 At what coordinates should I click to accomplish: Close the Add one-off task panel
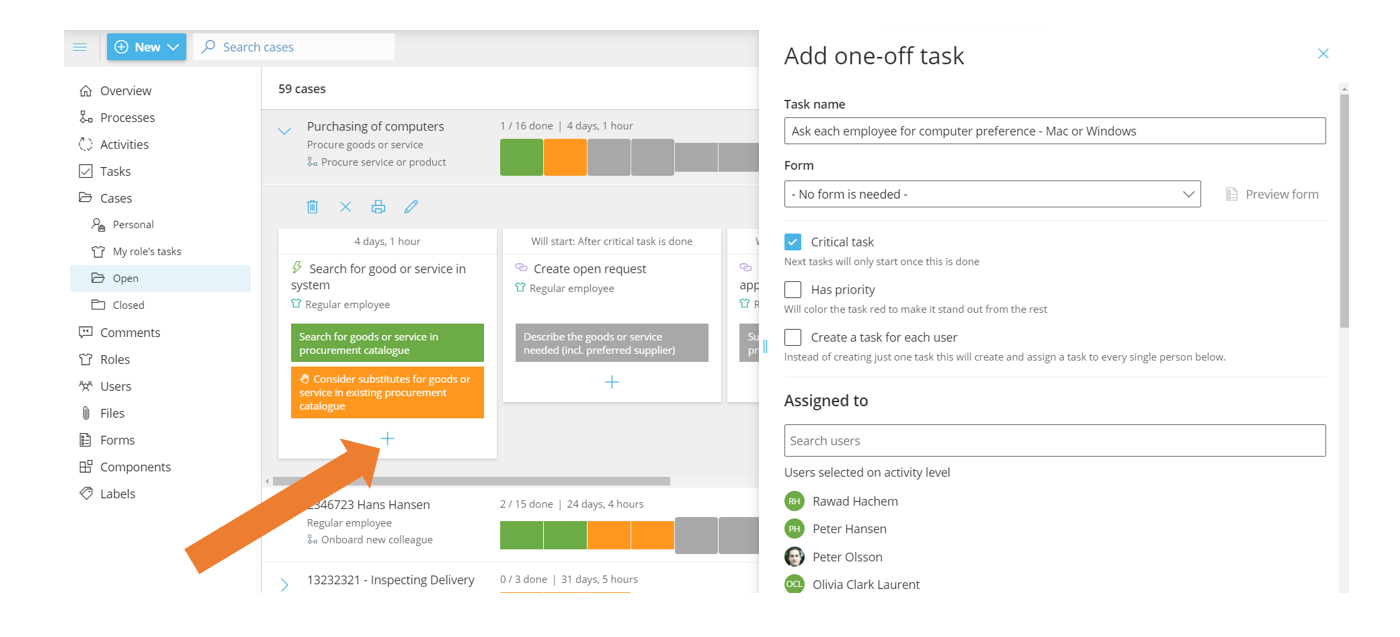(x=1323, y=54)
